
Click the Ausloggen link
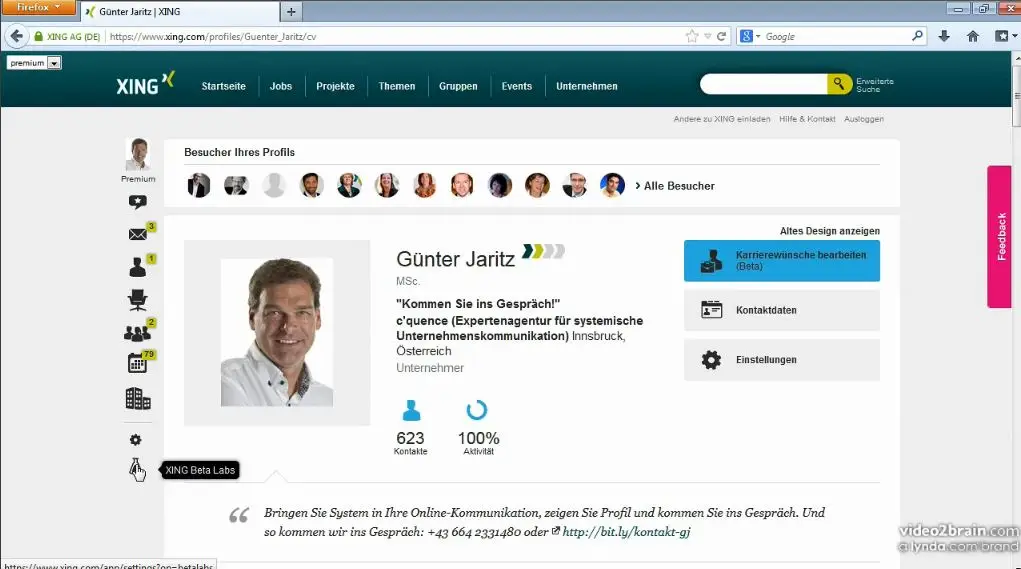(863, 119)
